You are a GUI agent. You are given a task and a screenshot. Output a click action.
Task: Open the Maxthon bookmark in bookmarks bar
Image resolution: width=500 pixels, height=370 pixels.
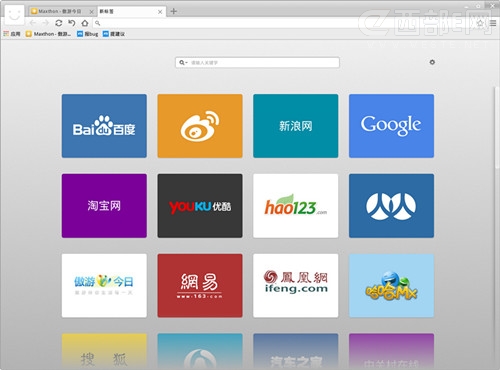(x=48, y=34)
